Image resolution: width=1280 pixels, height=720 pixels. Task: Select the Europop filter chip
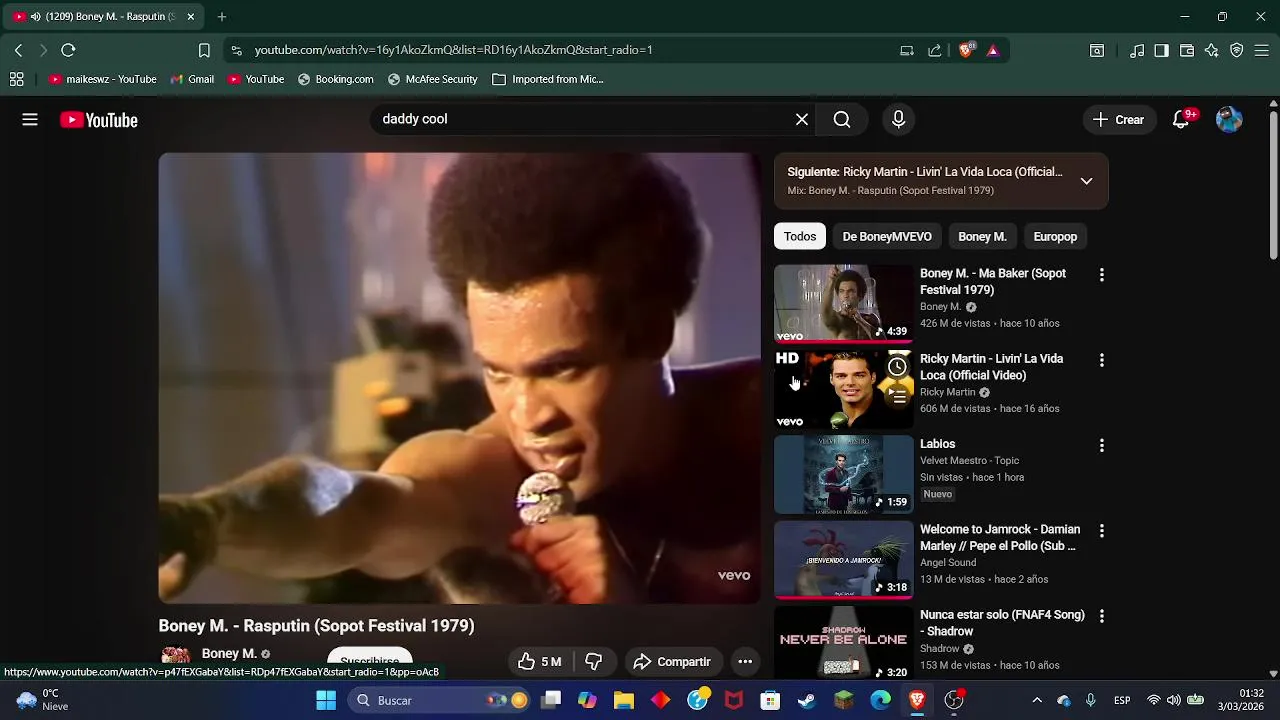1055,237
